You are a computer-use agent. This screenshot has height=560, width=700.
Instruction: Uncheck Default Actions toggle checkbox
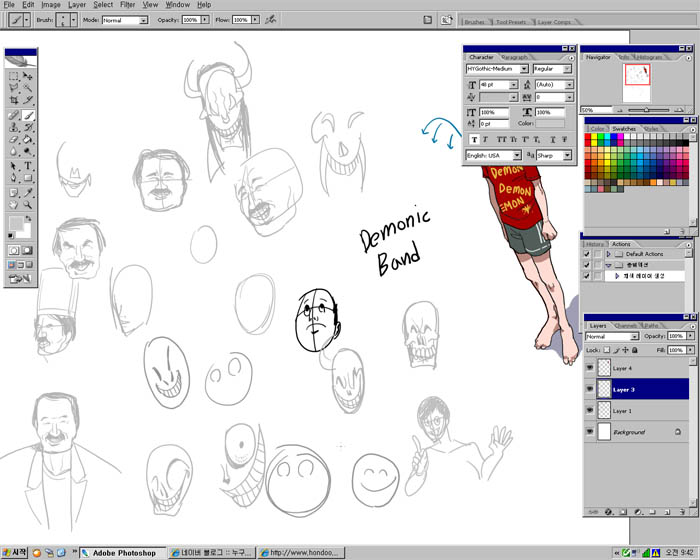(587, 254)
